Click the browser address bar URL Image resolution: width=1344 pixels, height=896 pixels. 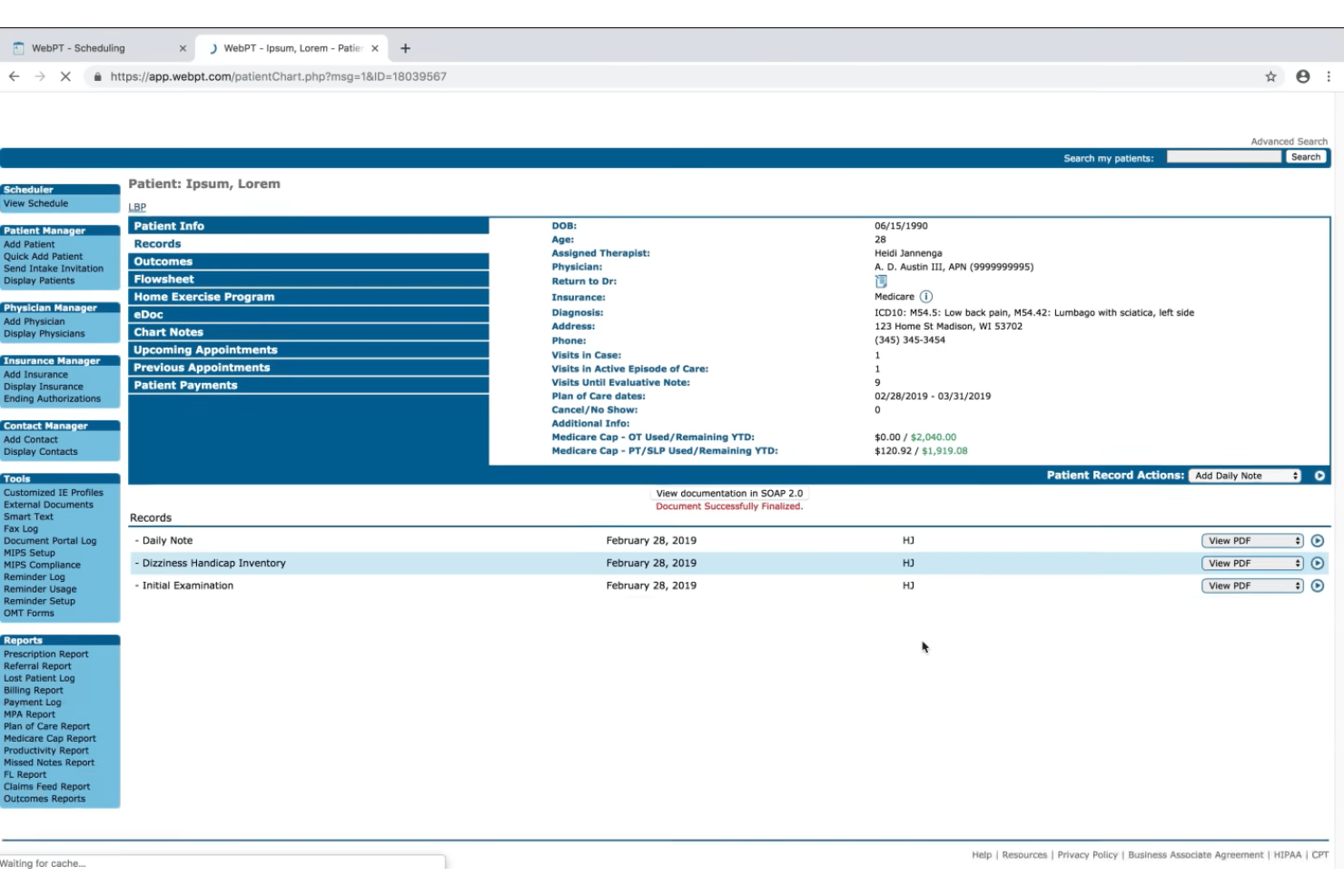pyautogui.click(x=278, y=77)
